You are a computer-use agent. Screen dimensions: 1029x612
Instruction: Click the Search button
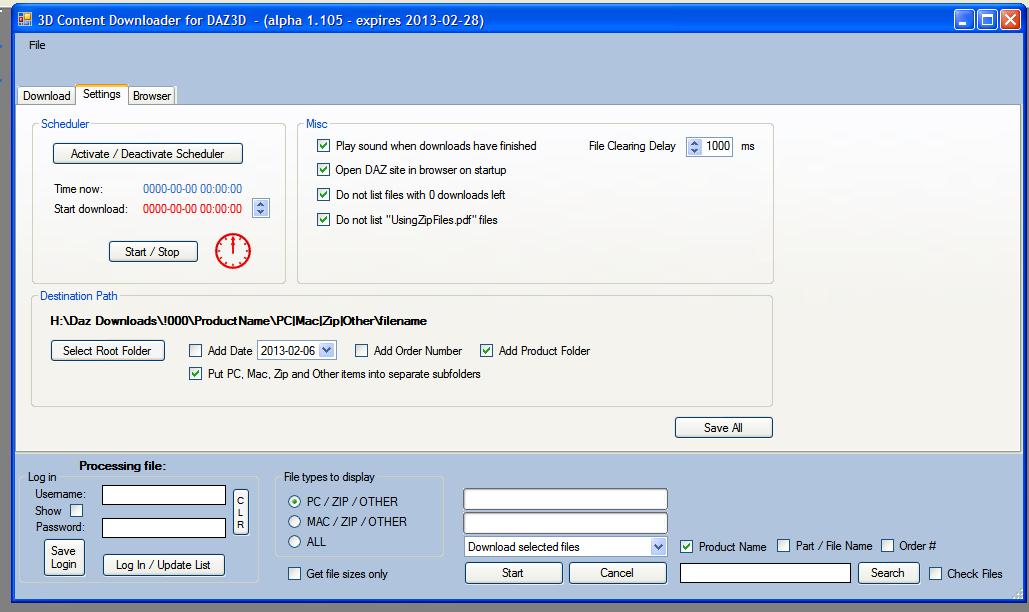[x=889, y=573]
